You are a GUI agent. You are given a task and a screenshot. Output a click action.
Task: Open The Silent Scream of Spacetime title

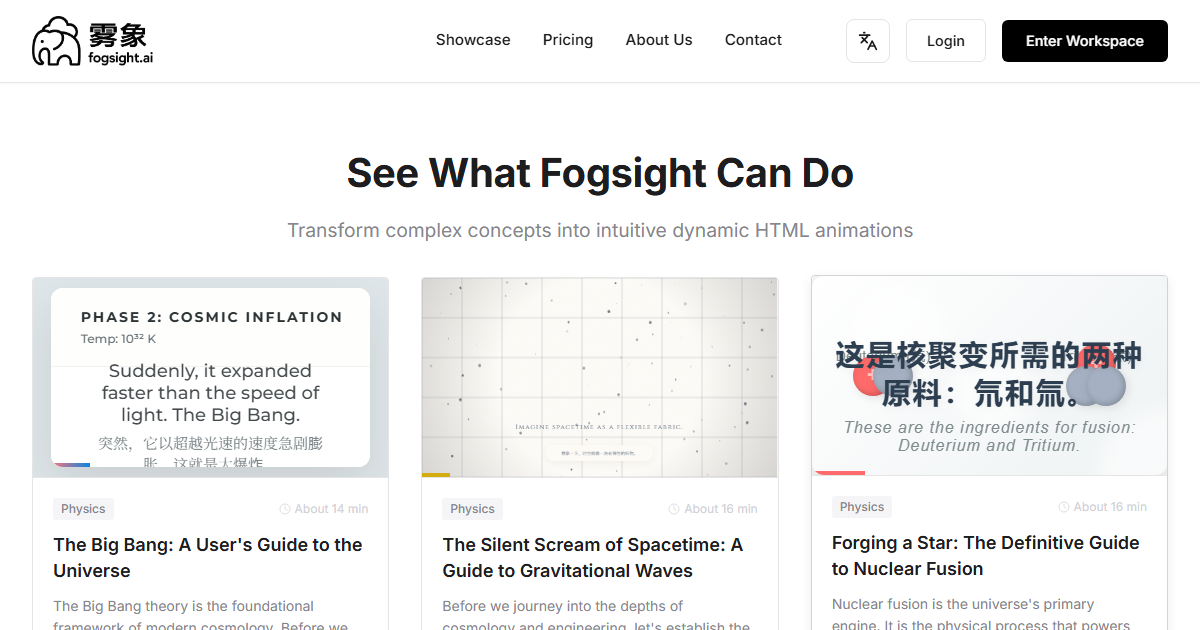point(593,558)
